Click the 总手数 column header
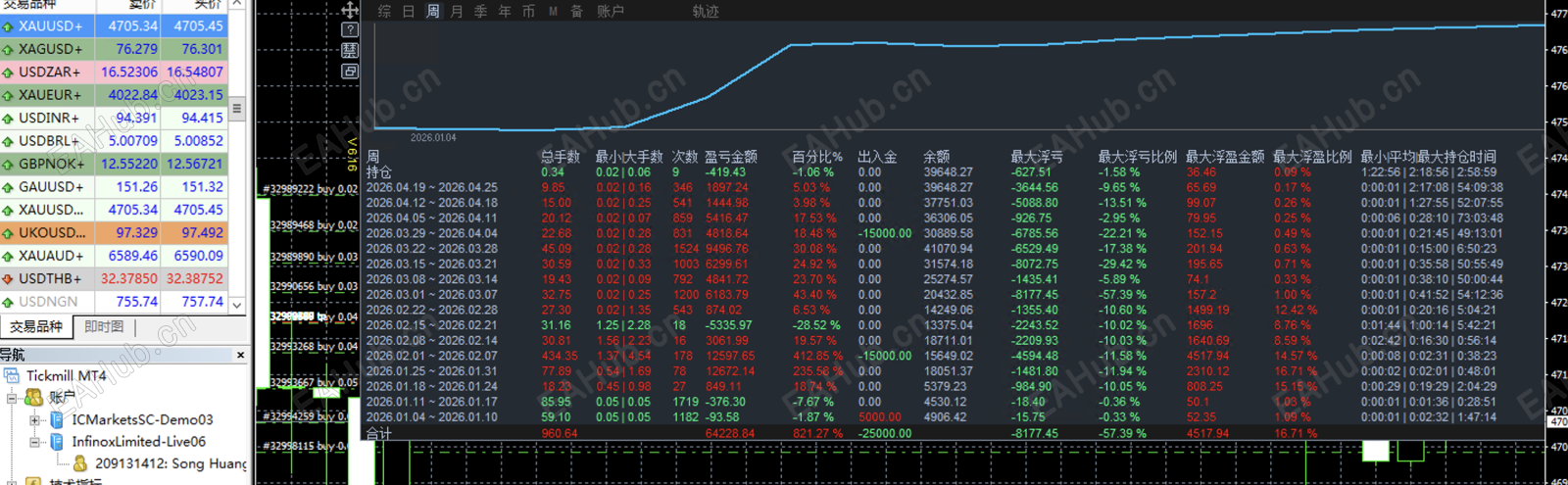Screen dimensions: 1568x485 coord(561,157)
